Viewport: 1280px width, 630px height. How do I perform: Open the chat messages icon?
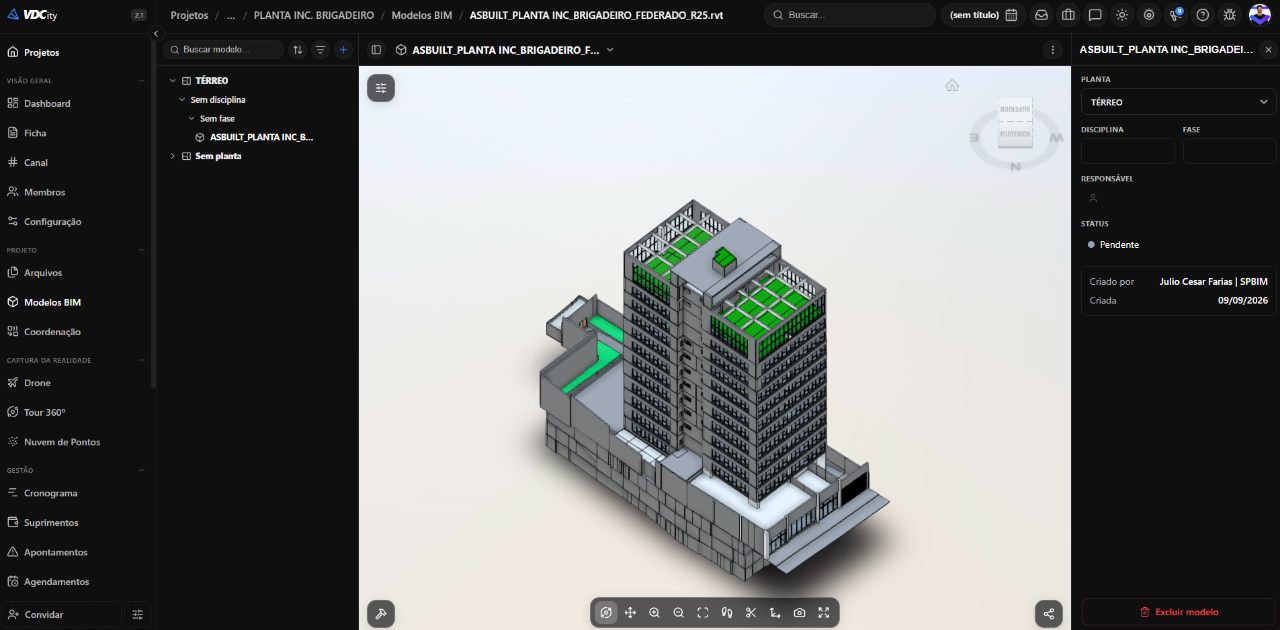(x=1095, y=15)
